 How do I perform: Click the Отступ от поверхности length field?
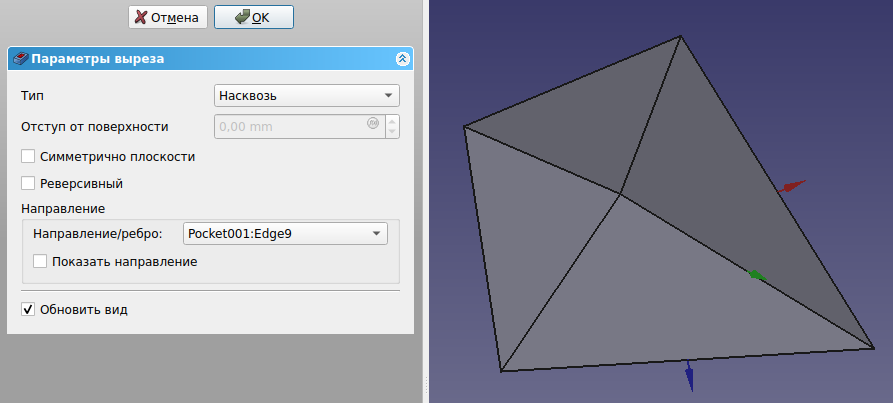(300, 126)
